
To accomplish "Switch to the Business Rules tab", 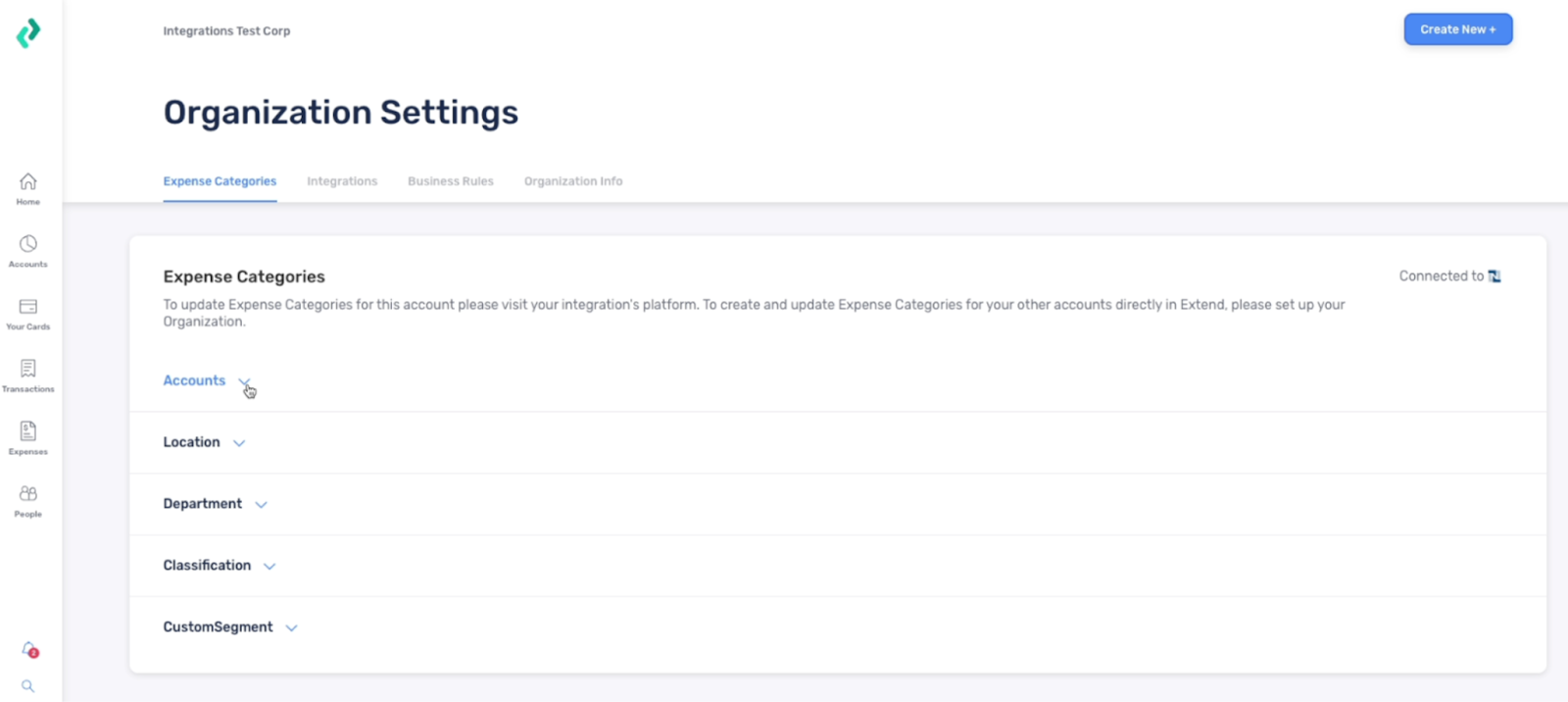I will tap(451, 181).
